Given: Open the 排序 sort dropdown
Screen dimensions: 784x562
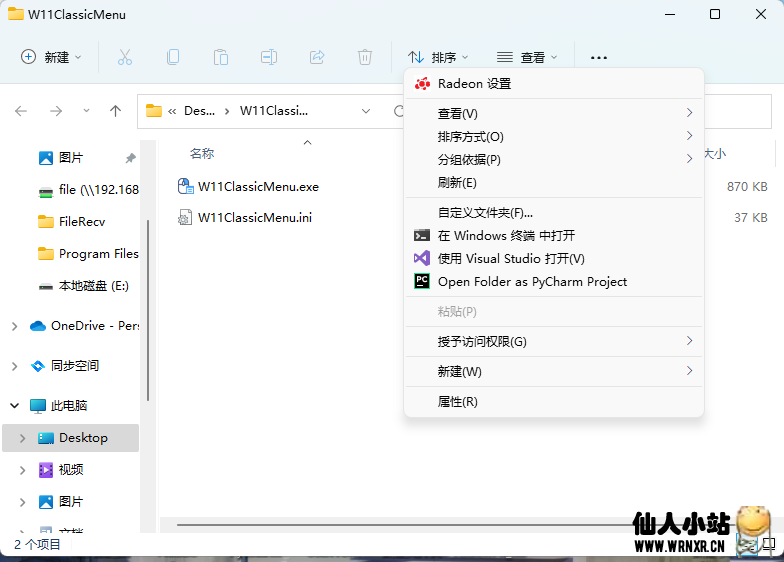Looking at the screenshot, I should coord(438,58).
